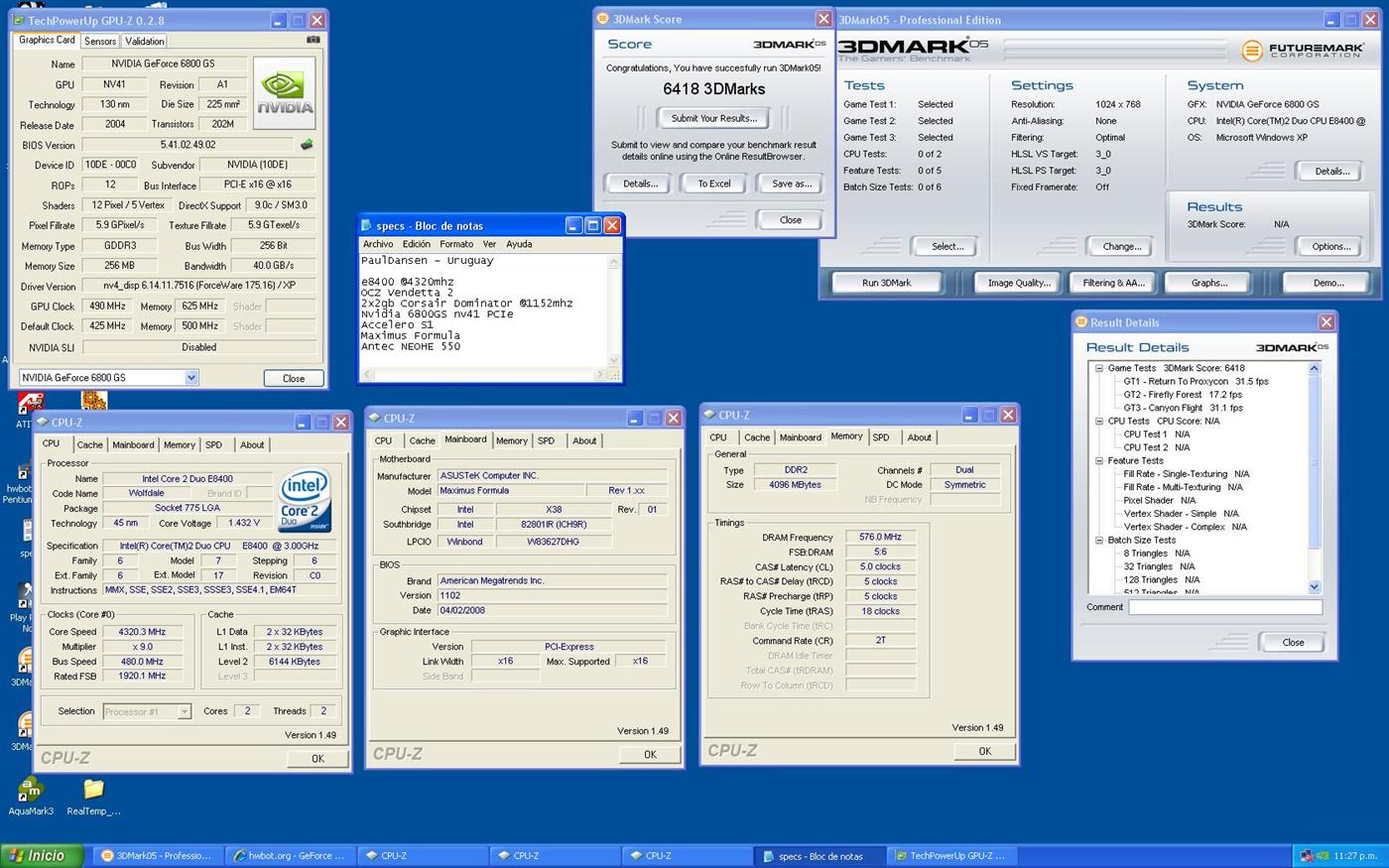Click the NVIDIA logo in GPU-Z
This screenshot has width=1389, height=868.
[x=285, y=92]
